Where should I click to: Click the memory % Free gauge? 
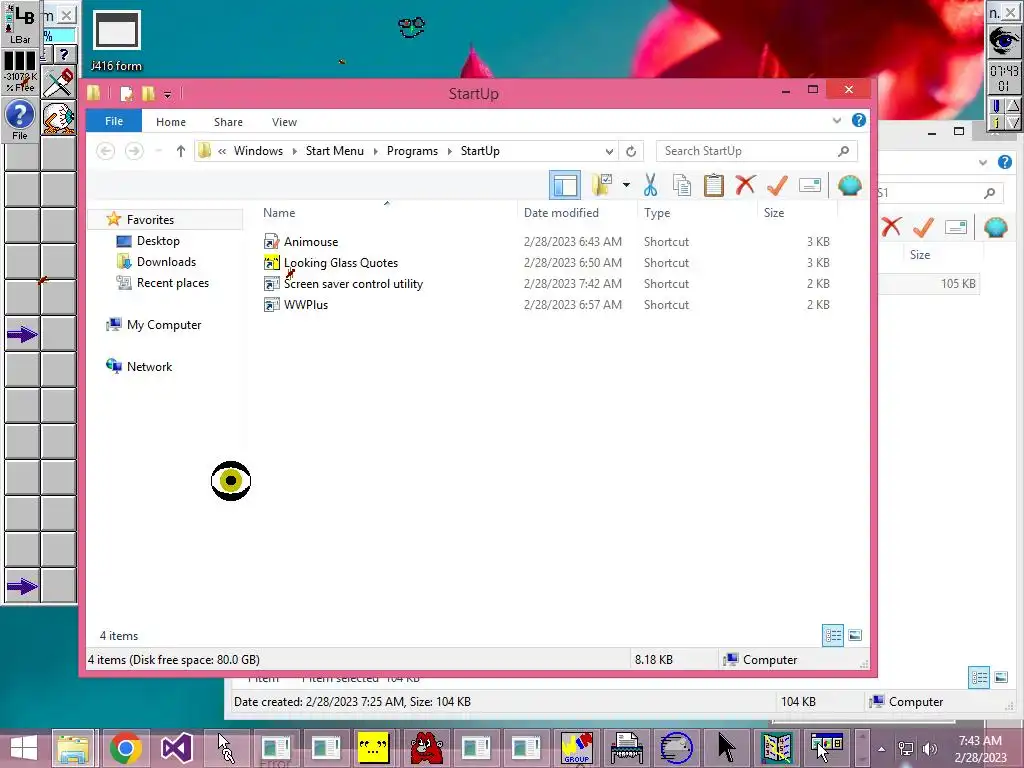click(x=20, y=72)
